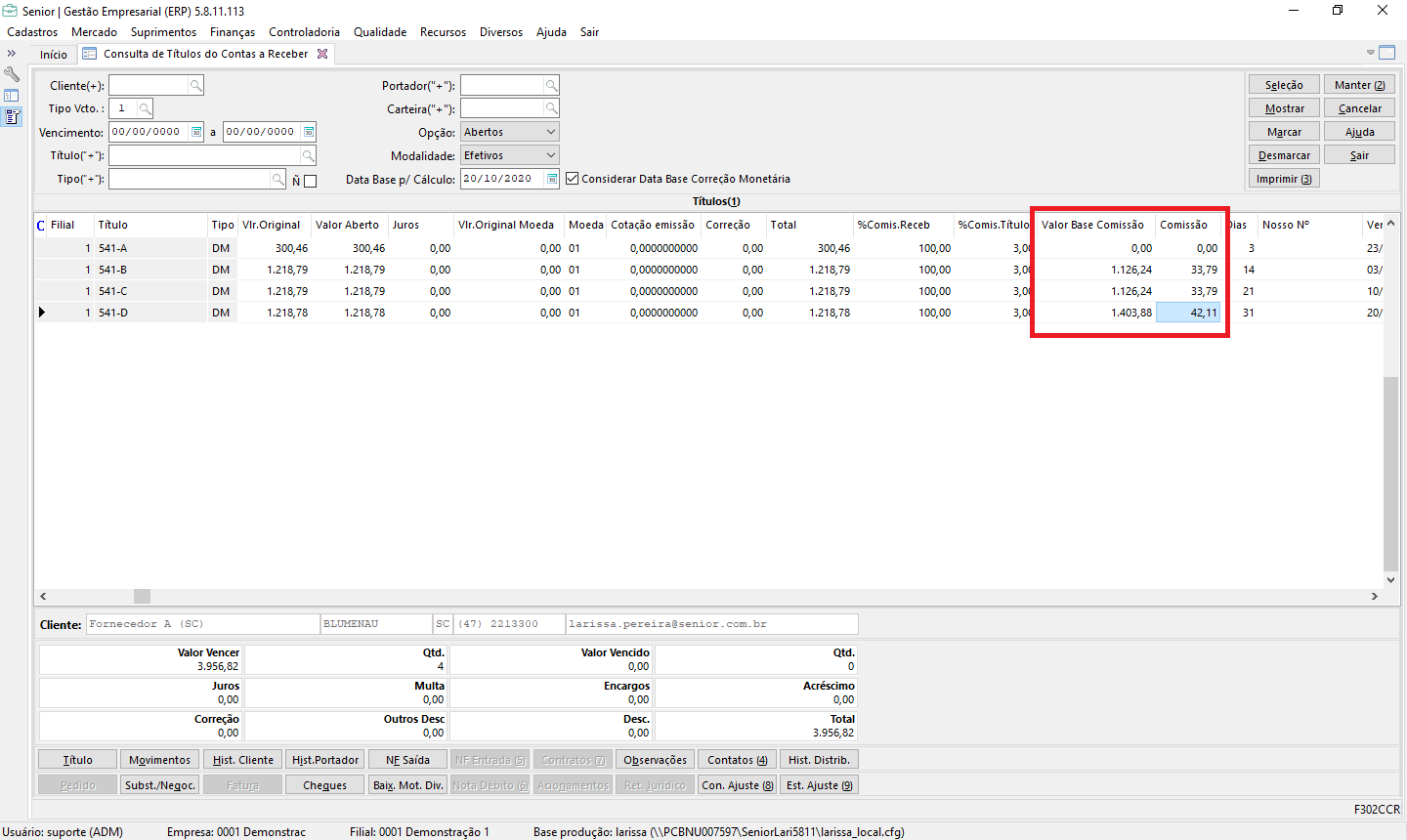Screen dimensions: 1407x840
Task: Switch to the Início tab
Action: 54,55
